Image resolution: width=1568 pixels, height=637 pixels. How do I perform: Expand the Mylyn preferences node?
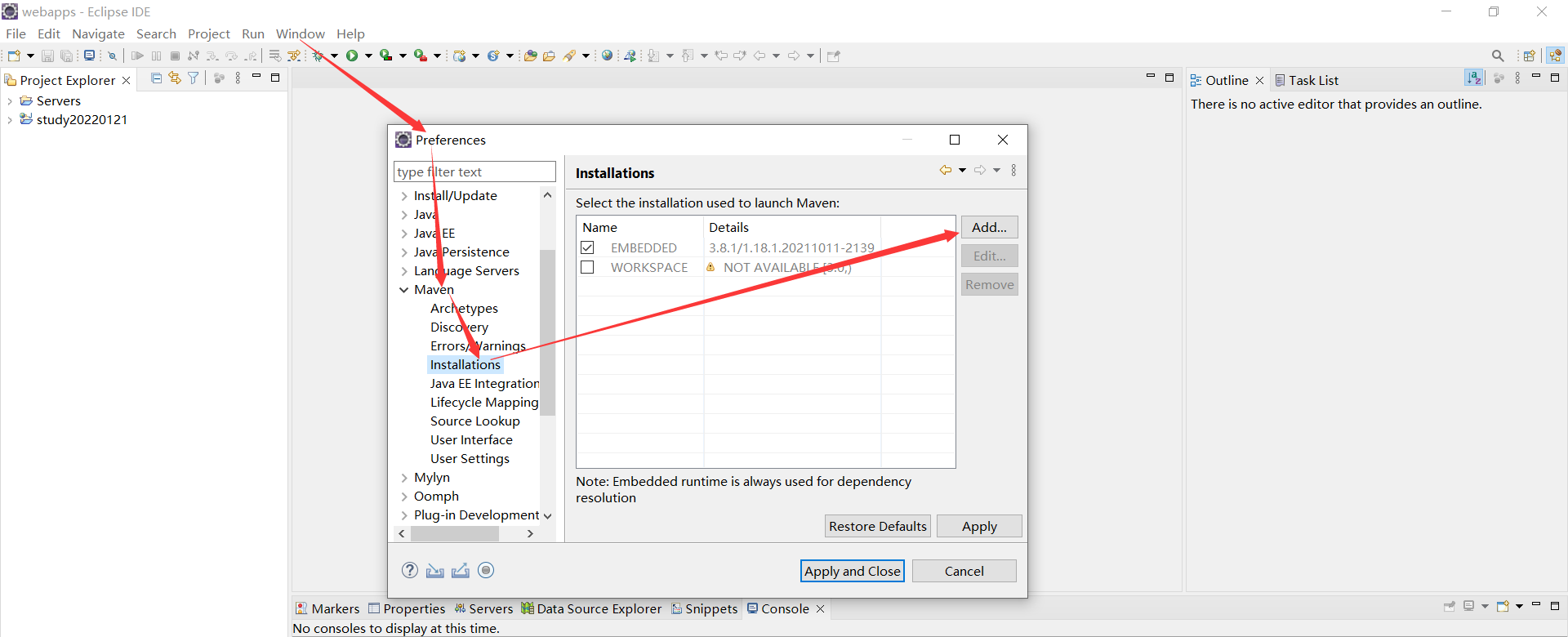pos(404,478)
